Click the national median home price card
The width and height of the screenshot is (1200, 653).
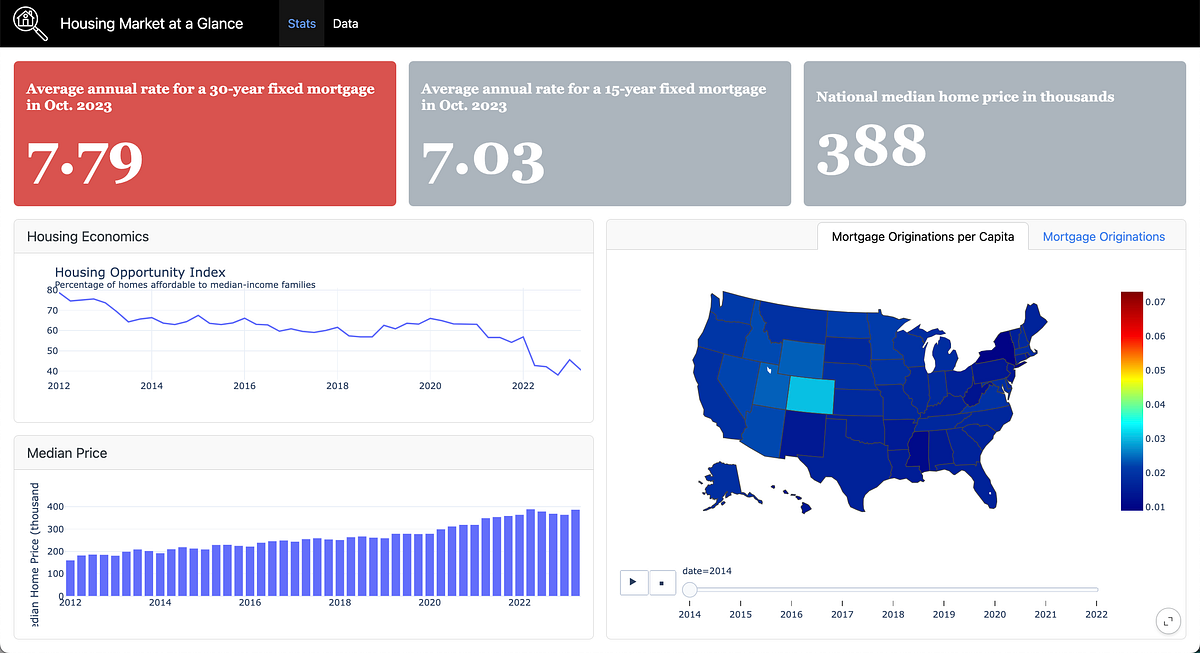(995, 133)
